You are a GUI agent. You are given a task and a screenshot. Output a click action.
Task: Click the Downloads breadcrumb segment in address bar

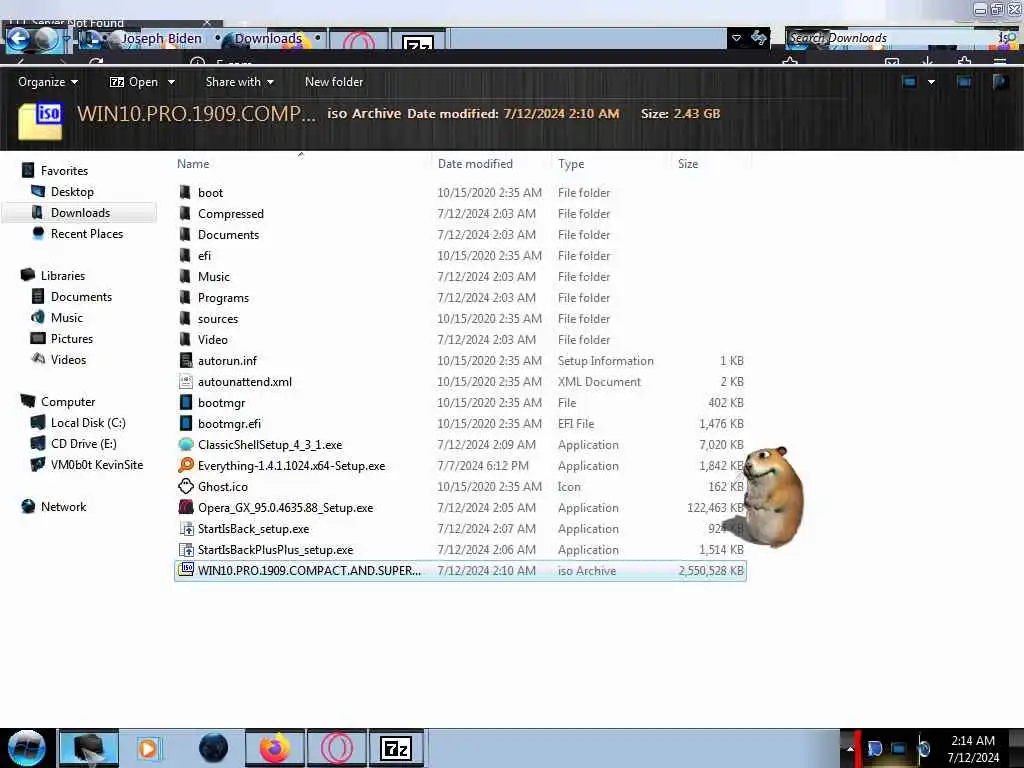coord(268,39)
